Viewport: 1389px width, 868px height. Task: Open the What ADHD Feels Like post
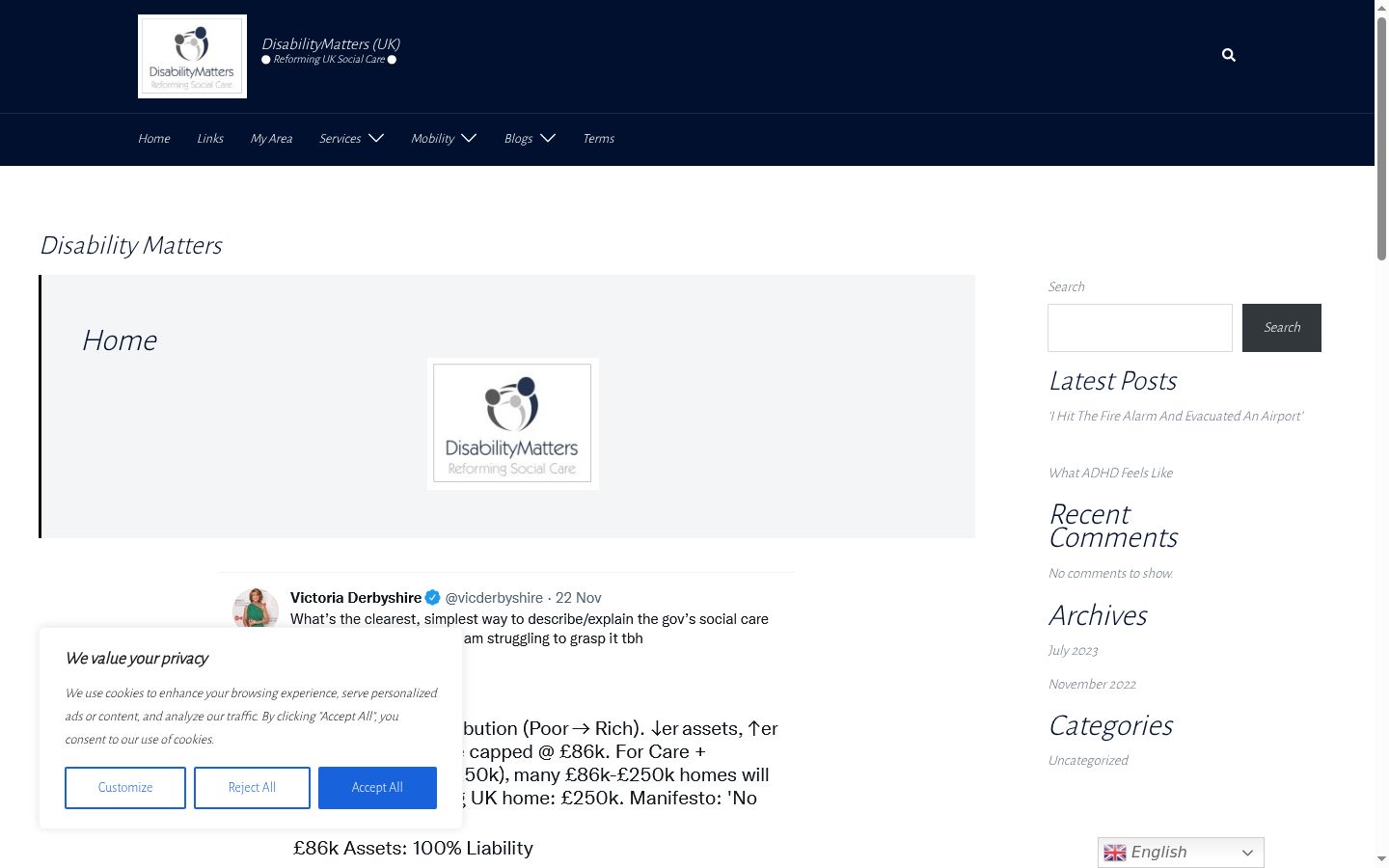(1110, 474)
